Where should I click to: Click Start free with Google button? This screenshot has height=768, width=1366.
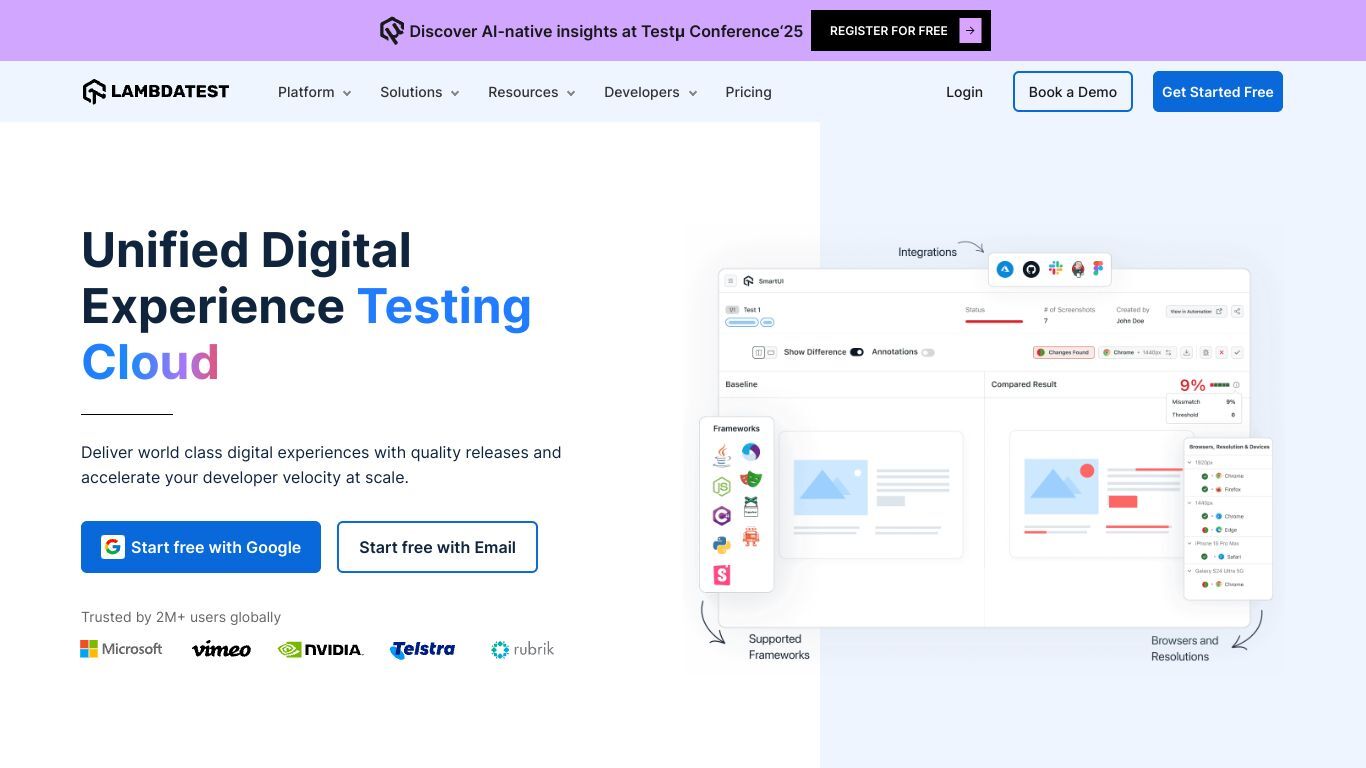click(x=201, y=547)
